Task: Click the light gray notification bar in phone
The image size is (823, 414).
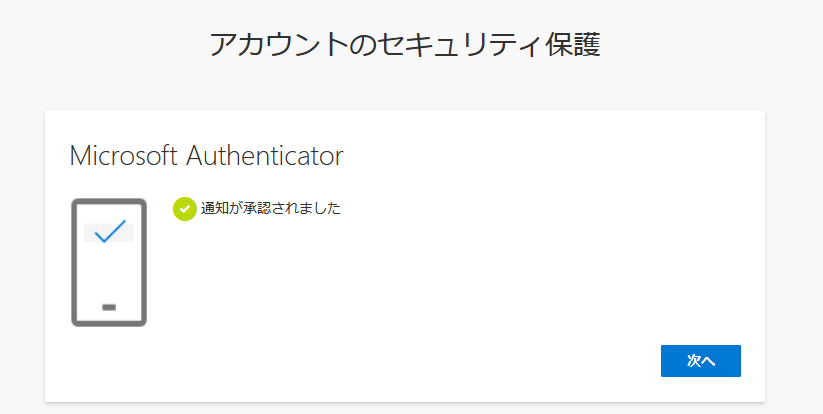Action: pyautogui.click(x=109, y=232)
